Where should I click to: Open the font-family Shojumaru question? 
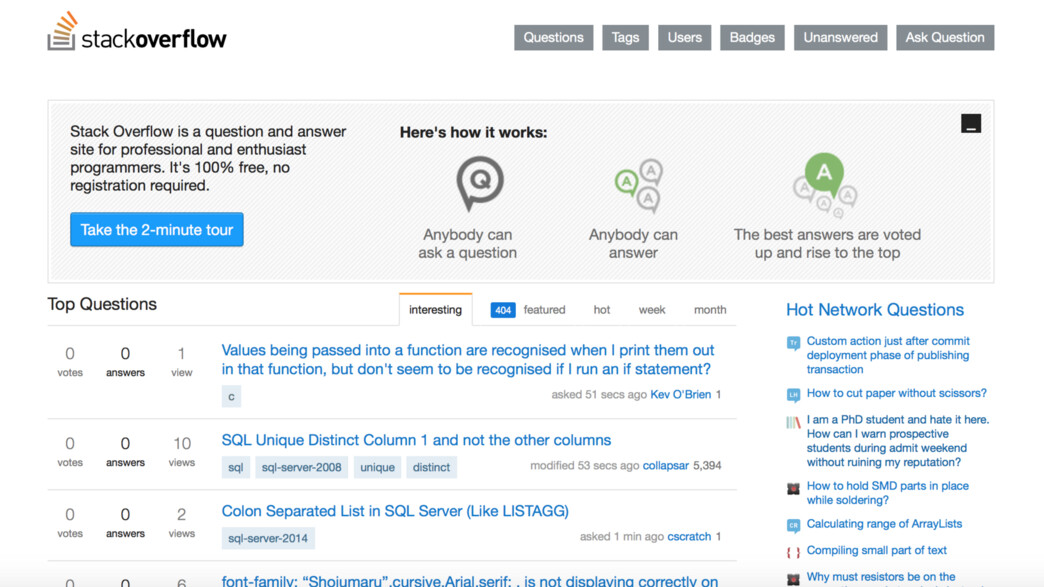(x=469, y=580)
